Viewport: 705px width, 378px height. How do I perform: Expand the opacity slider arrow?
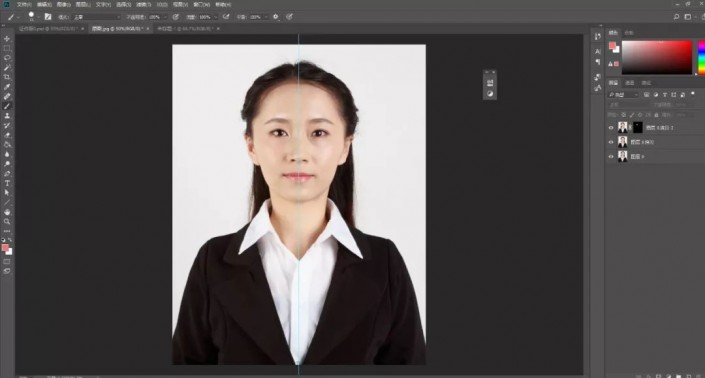pyautogui.click(x=165, y=17)
